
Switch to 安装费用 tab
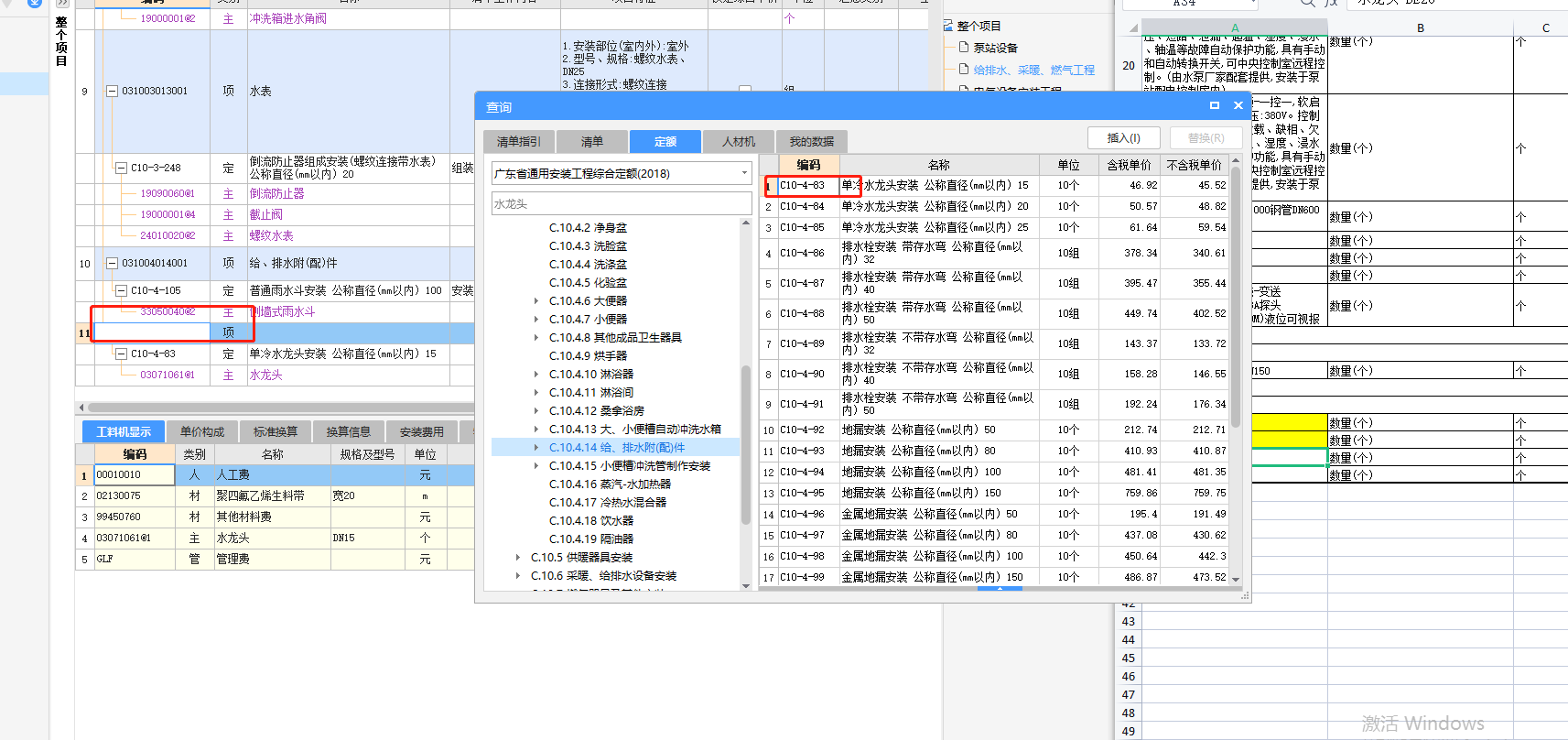click(x=421, y=431)
